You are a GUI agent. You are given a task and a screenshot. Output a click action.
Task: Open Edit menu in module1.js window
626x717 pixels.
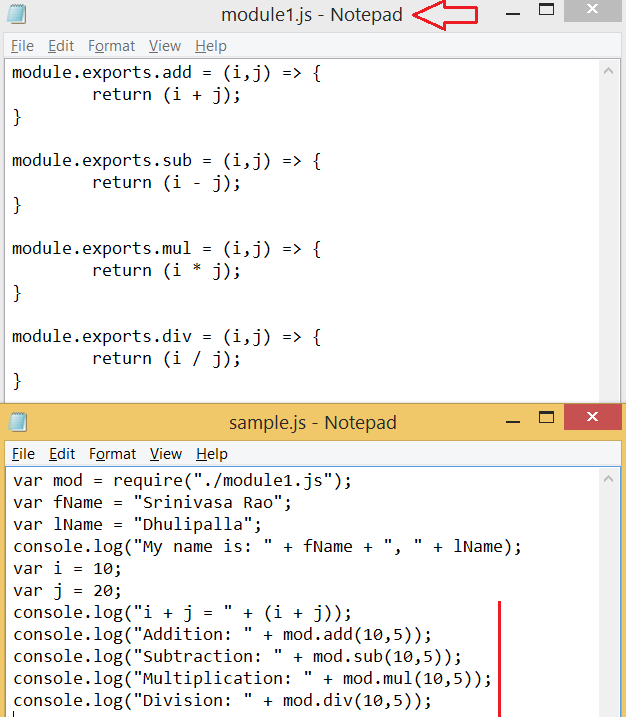(61, 46)
